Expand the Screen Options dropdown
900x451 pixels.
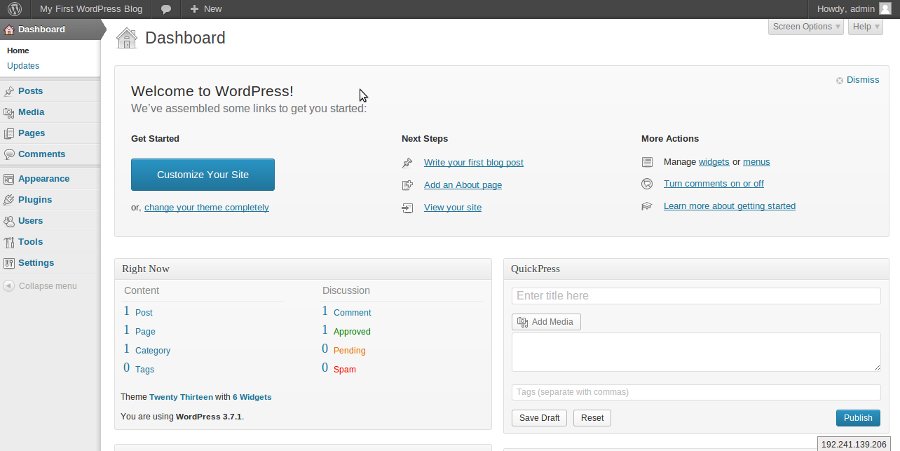click(806, 26)
